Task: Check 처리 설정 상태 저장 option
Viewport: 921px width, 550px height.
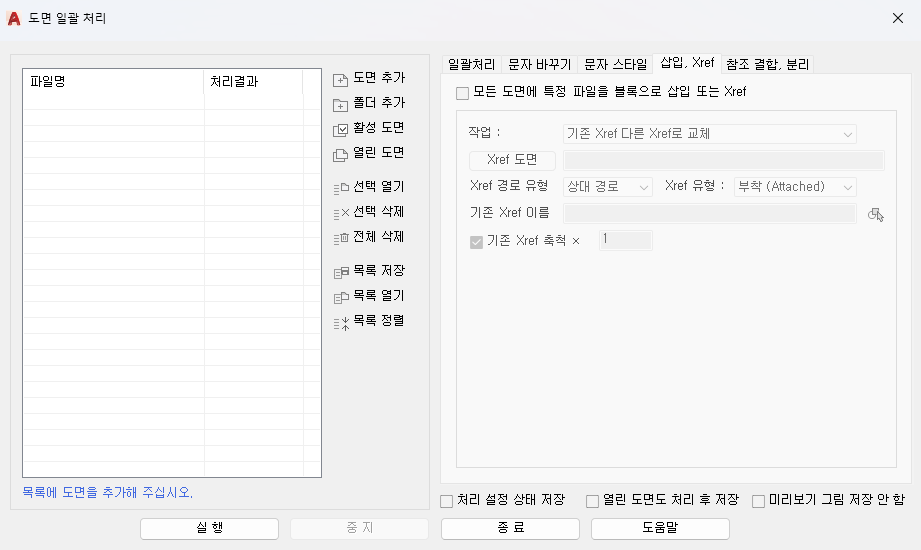Action: [x=446, y=501]
